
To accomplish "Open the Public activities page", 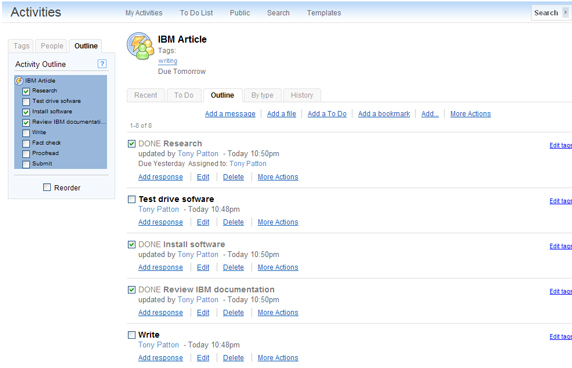I will (x=240, y=13).
